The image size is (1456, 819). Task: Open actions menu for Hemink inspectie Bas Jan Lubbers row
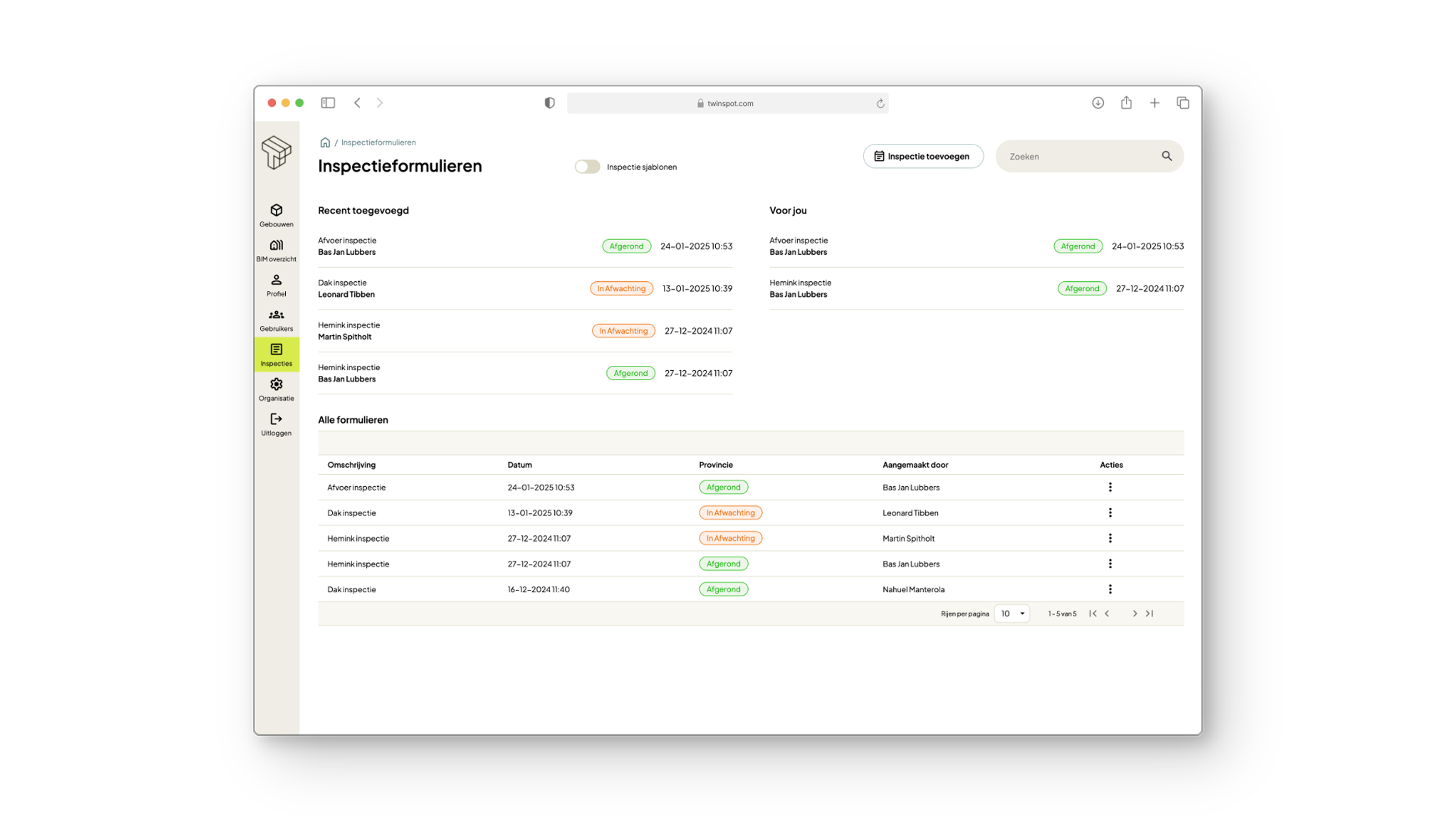(1110, 564)
